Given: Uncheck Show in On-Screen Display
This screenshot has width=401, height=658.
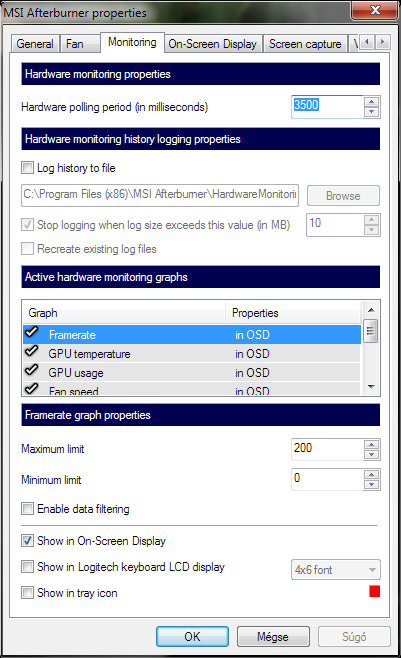Looking at the screenshot, I should [27, 540].
